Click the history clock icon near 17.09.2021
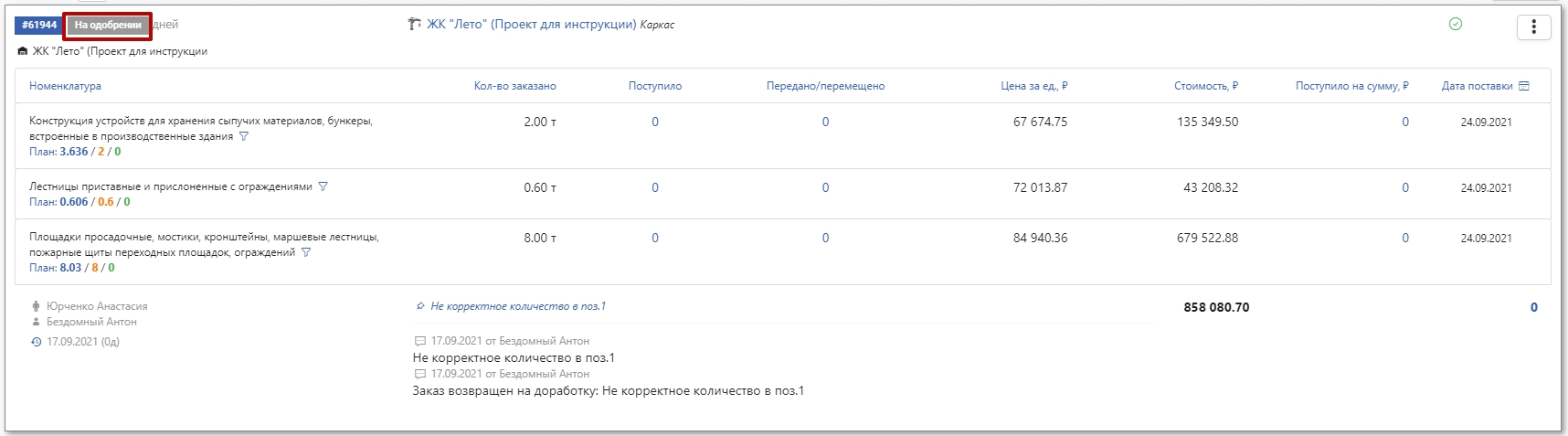 tap(36, 342)
